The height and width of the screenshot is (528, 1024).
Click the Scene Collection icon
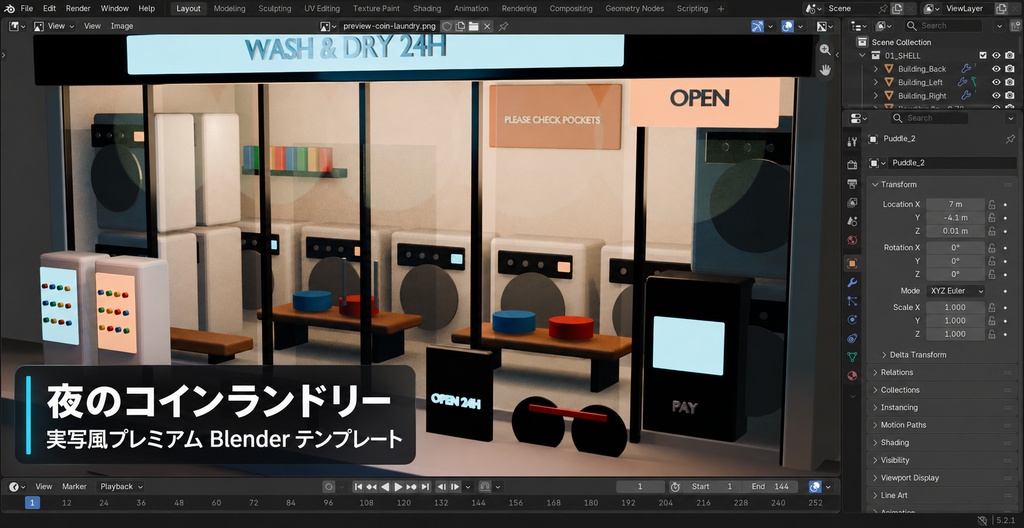point(862,42)
